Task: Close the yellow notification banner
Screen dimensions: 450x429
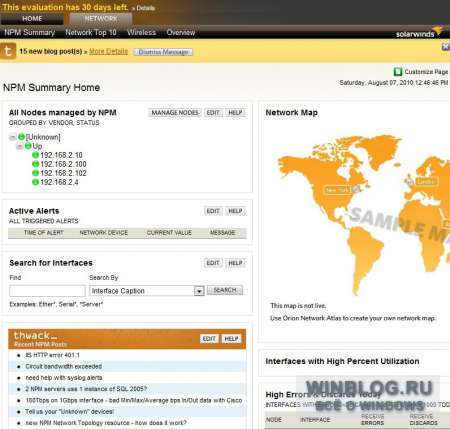Action: tap(445, 47)
